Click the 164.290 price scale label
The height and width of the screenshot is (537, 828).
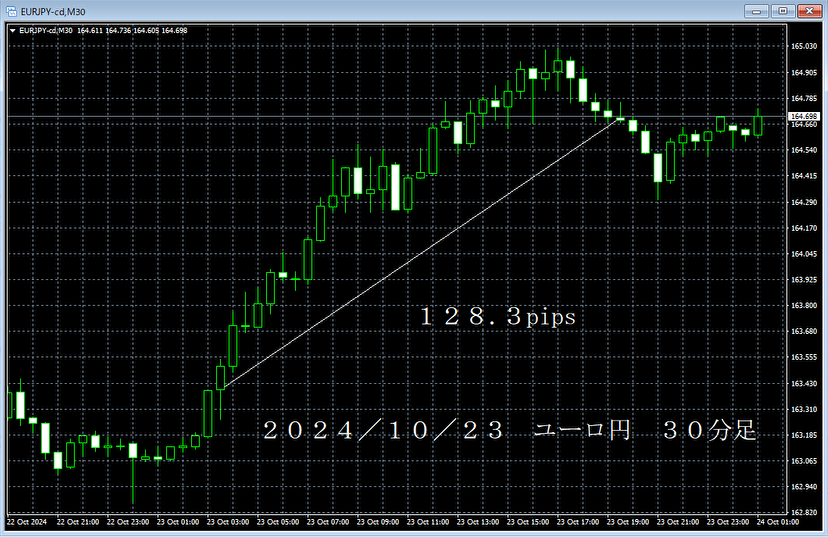tap(804, 202)
